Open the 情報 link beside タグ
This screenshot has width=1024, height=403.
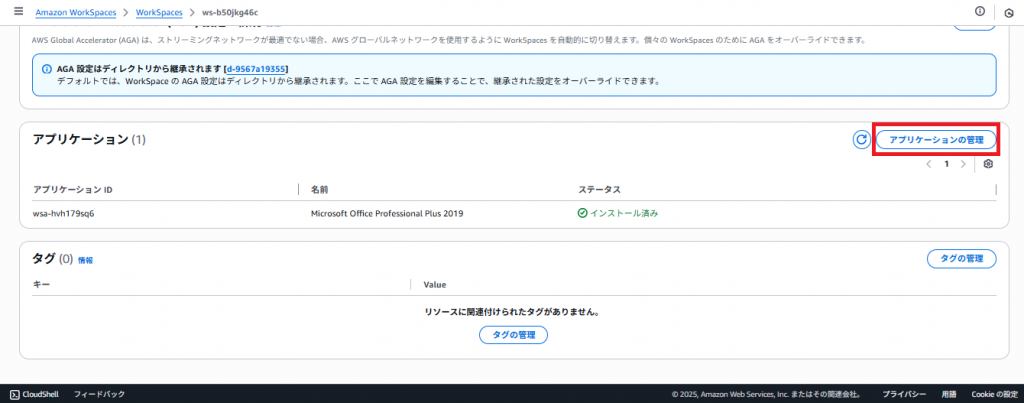point(85,260)
